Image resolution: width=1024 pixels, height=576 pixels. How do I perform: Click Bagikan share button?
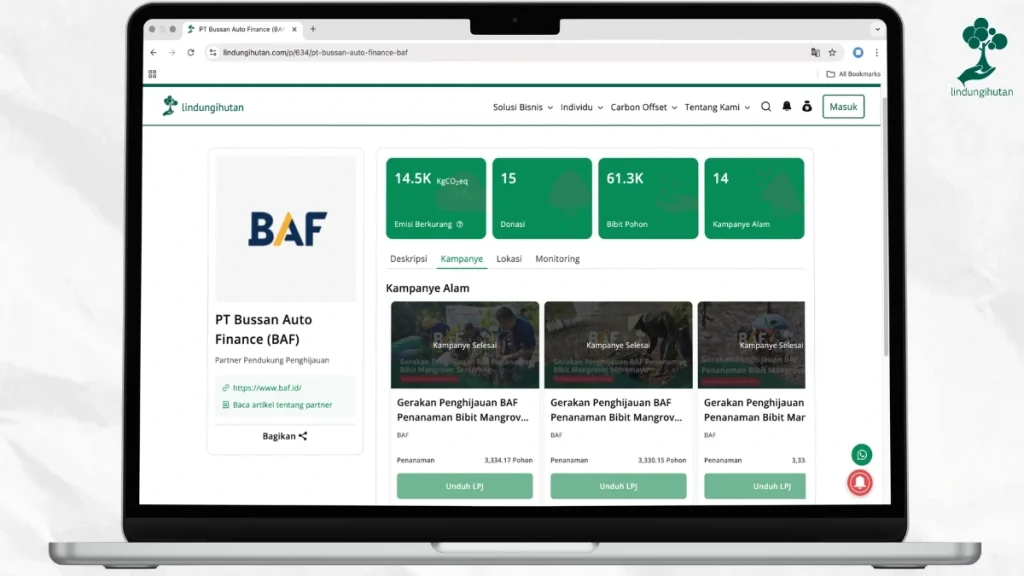click(285, 436)
